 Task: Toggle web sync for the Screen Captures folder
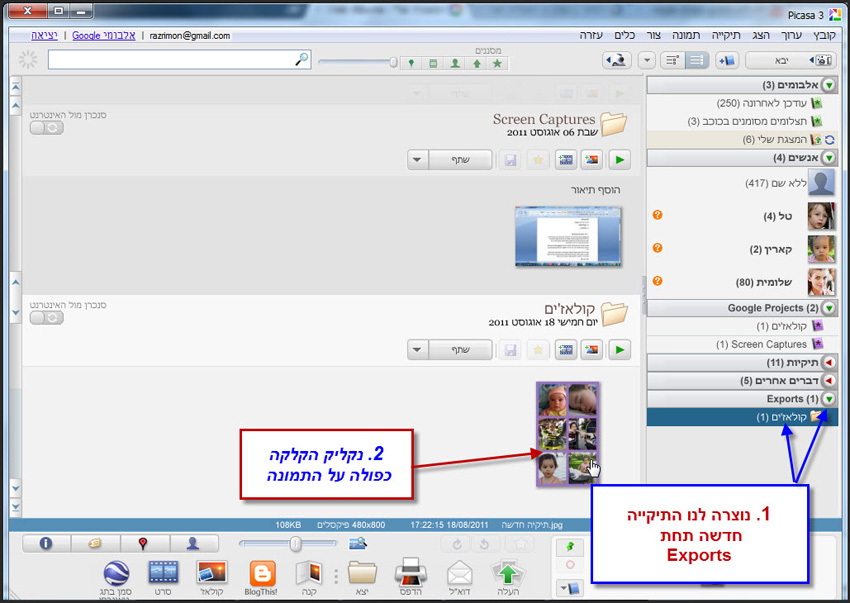point(47,127)
